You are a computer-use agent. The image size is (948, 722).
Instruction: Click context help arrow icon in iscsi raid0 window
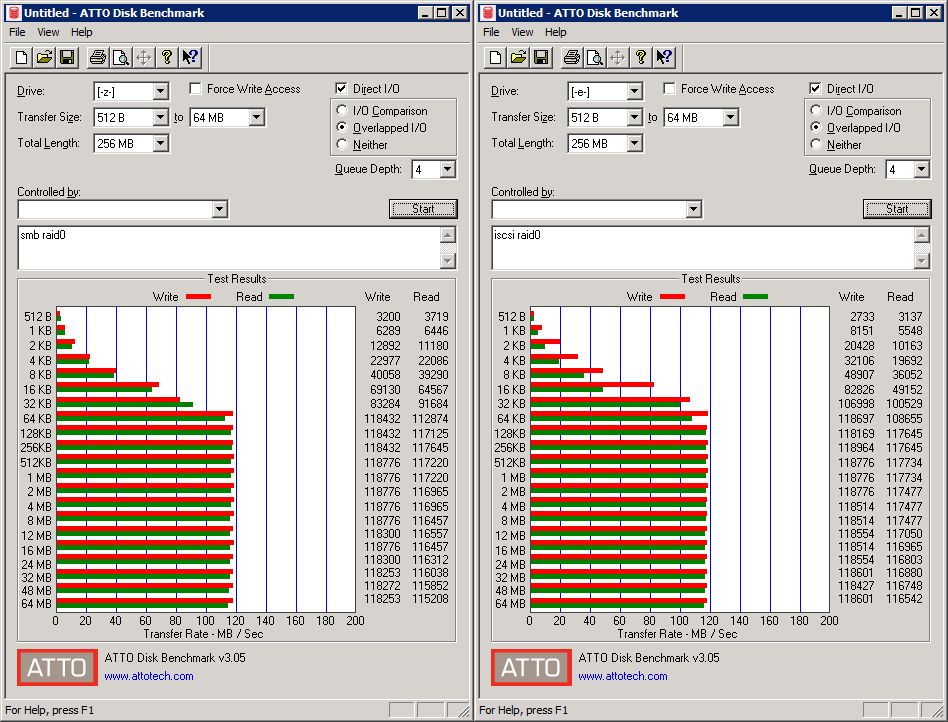tap(664, 57)
